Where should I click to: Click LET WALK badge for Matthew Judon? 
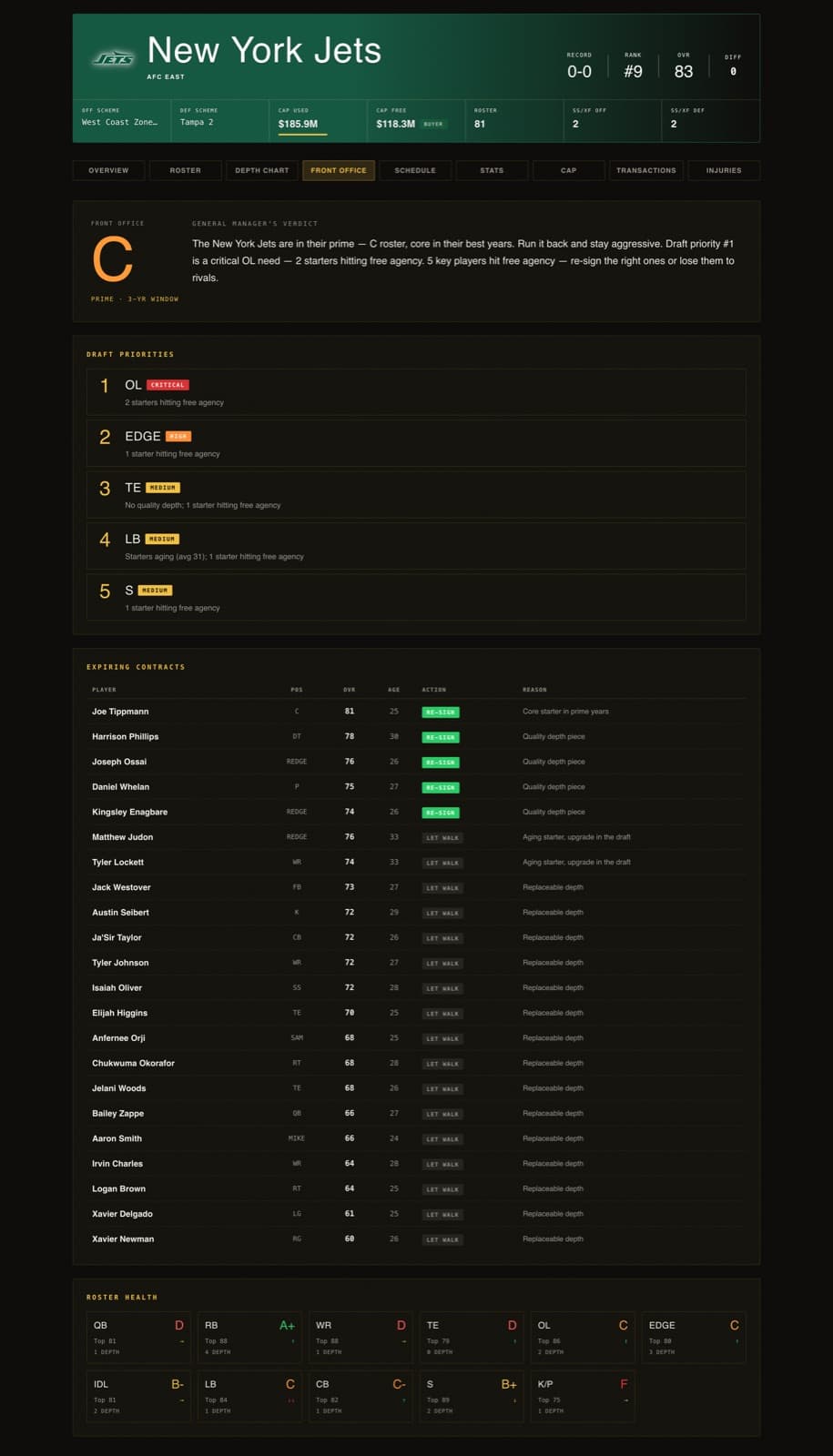click(x=442, y=838)
